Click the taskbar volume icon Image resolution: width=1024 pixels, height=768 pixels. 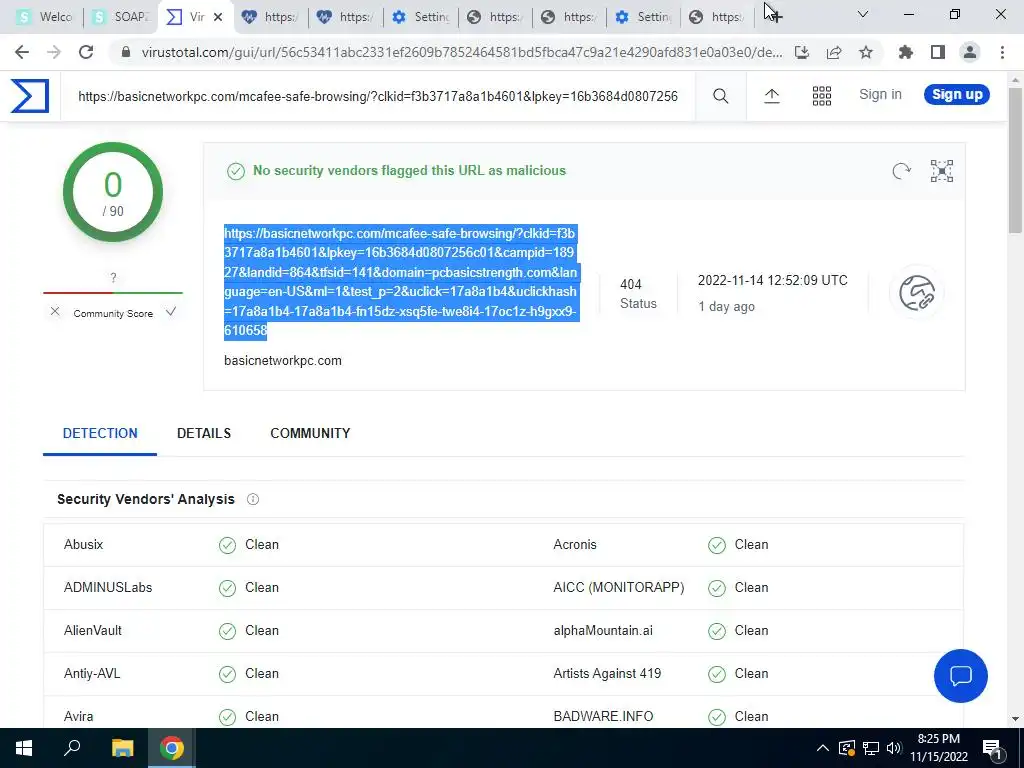pyautogui.click(x=894, y=748)
